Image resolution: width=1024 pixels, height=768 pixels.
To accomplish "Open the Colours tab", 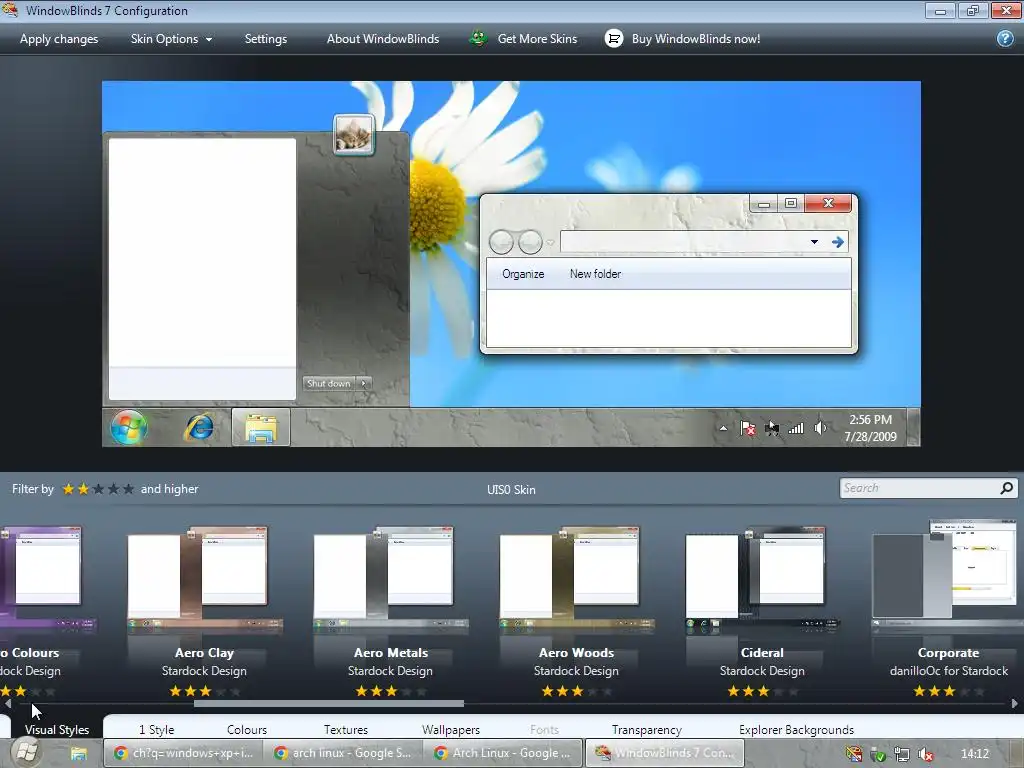I will (247, 729).
